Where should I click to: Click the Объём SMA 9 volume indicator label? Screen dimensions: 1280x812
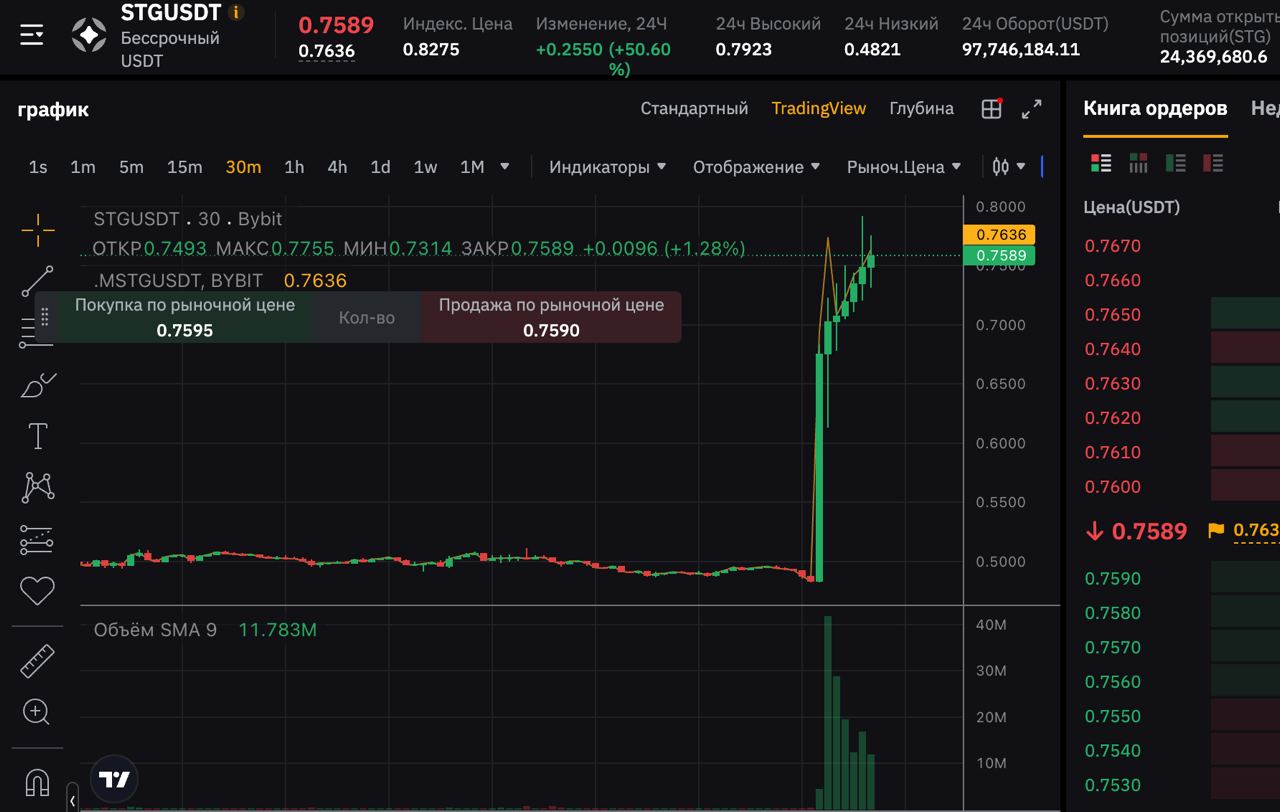click(x=155, y=630)
